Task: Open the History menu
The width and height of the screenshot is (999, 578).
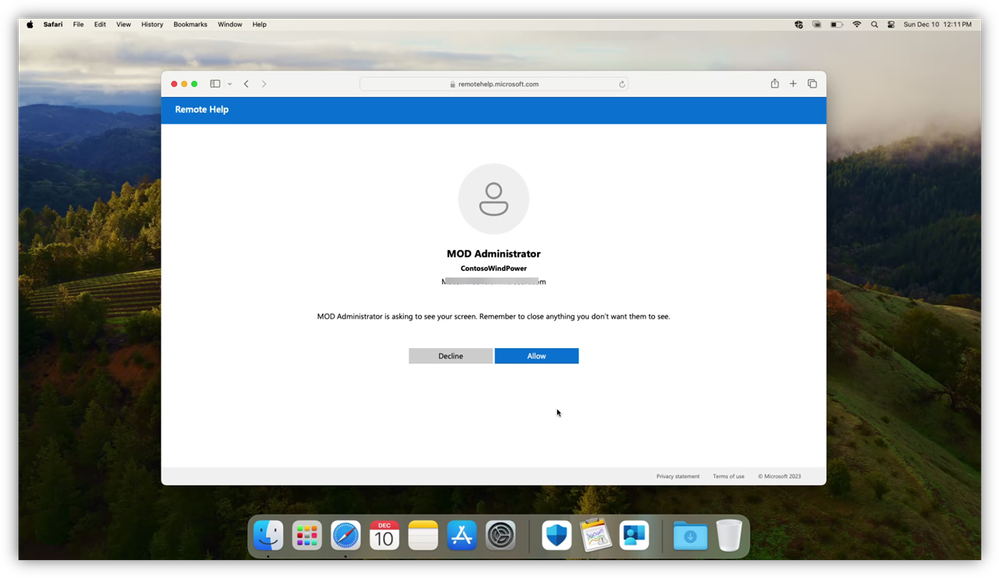Action: [x=152, y=25]
